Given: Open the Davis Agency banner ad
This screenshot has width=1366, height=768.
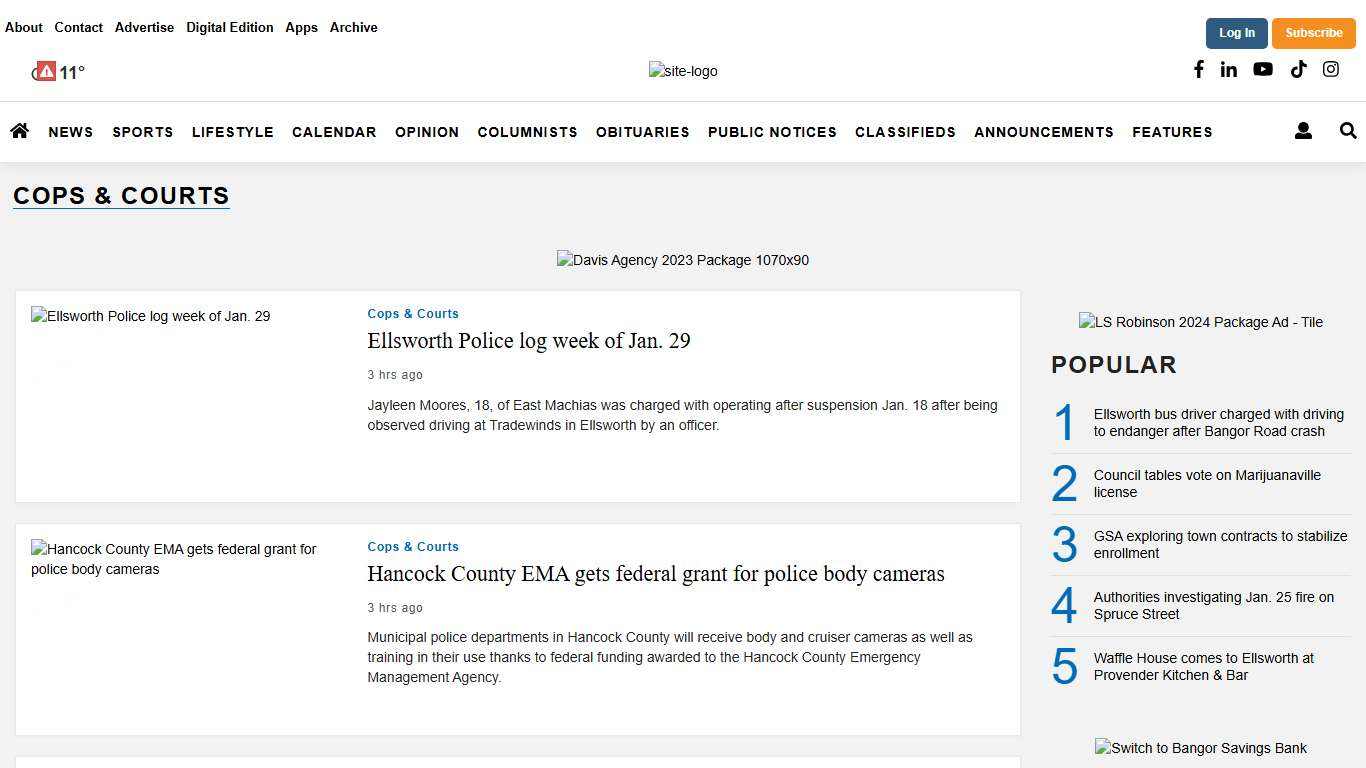Looking at the screenshot, I should pyautogui.click(x=683, y=260).
